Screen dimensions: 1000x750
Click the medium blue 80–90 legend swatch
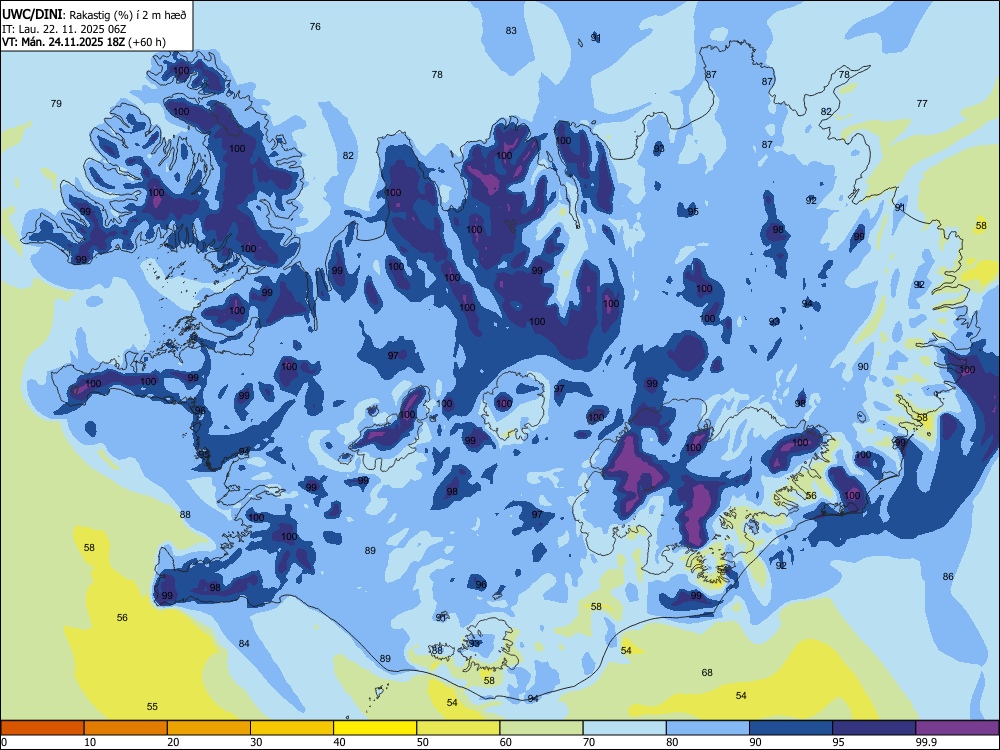pyautogui.click(x=708, y=728)
